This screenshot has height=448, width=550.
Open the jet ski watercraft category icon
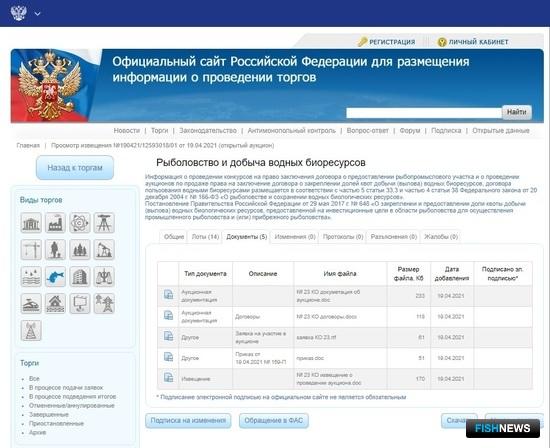31,303
